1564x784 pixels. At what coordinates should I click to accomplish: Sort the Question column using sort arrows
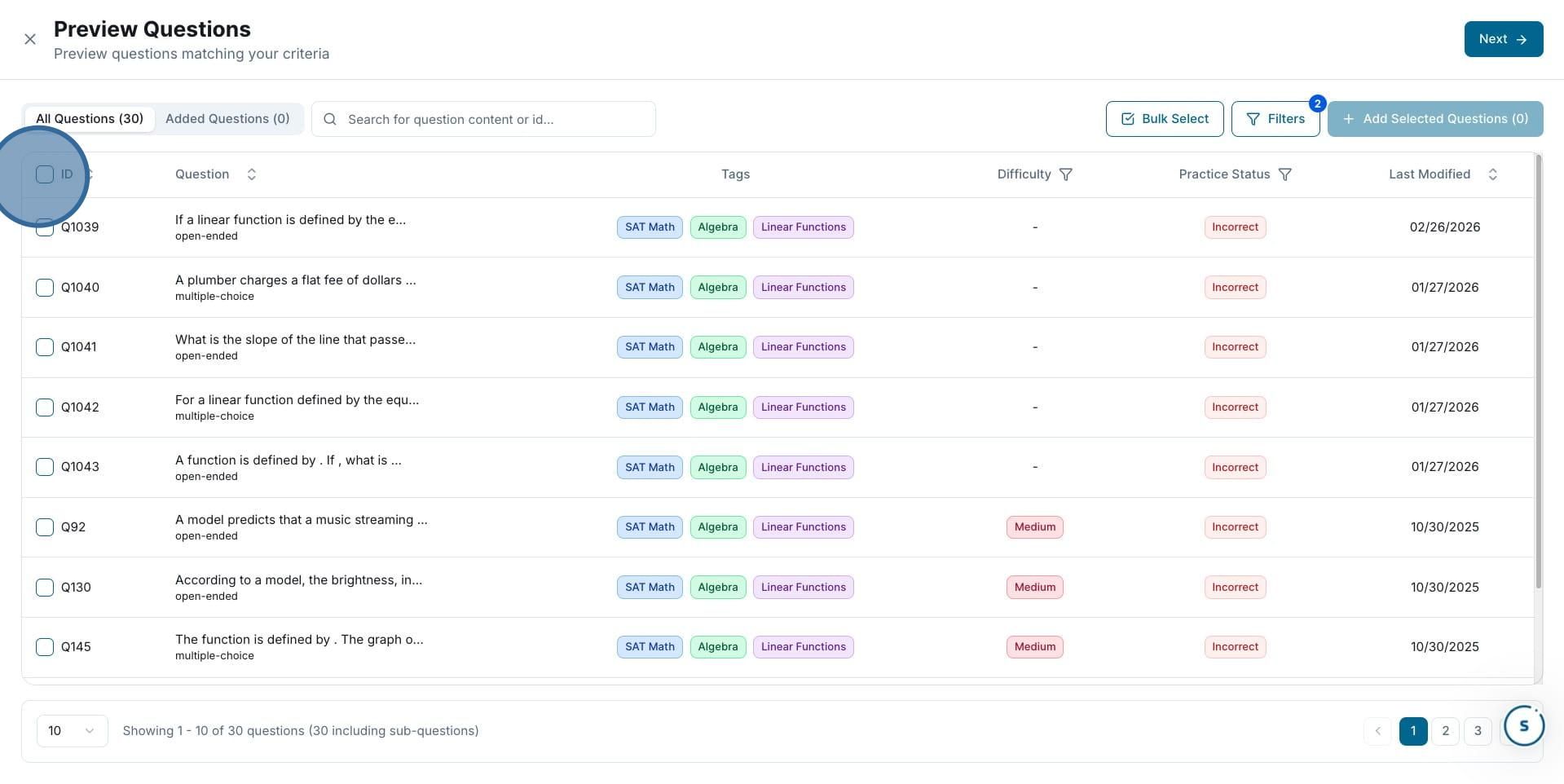(252, 174)
